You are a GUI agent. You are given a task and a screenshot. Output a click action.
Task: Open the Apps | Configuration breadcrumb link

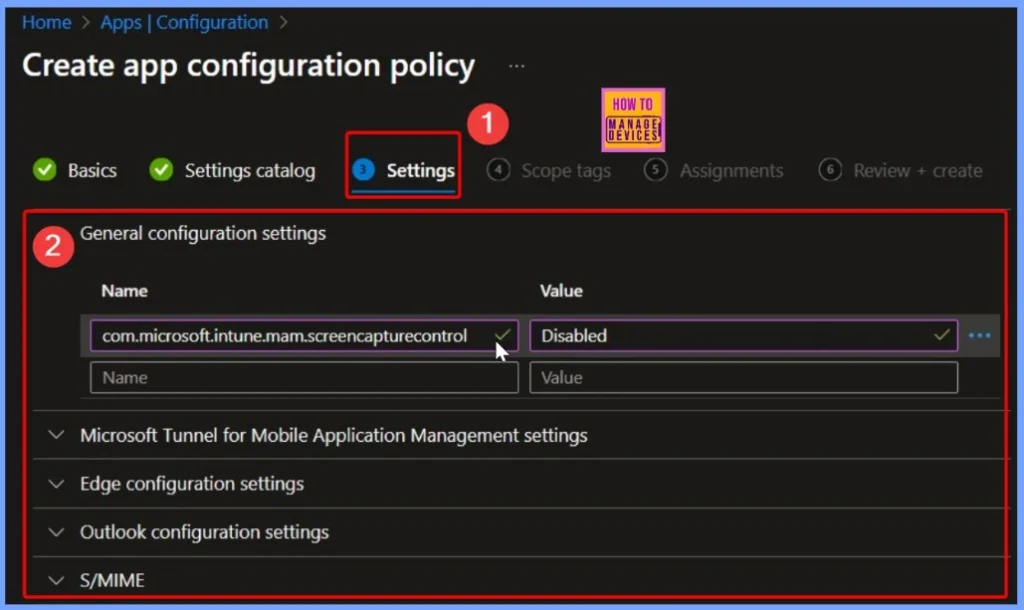coord(184,22)
